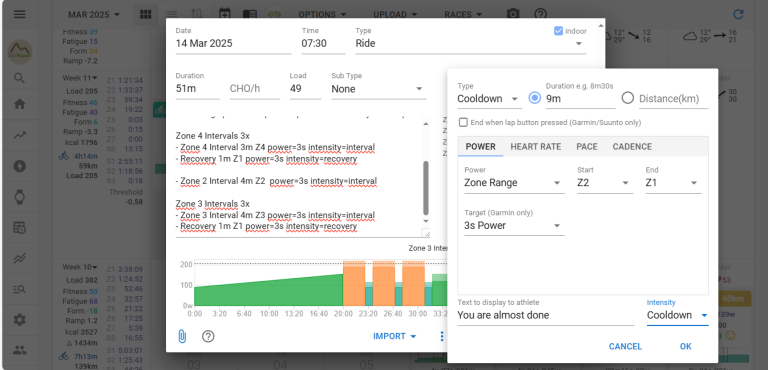The image size is (768, 370).
Task: Select the Distance(km) radio button
Action: tap(627, 98)
